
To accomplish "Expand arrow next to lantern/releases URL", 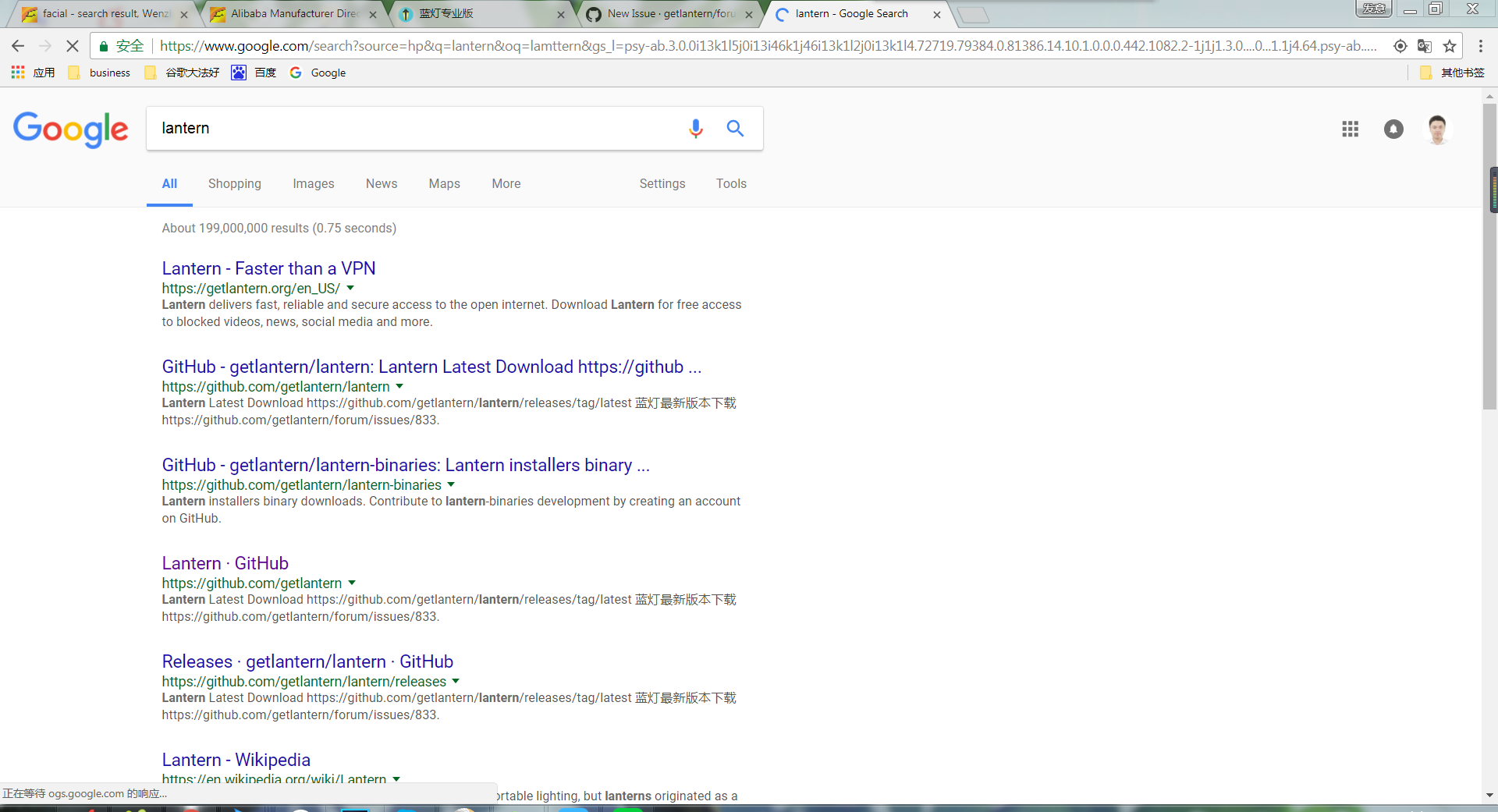I will [x=456, y=682].
